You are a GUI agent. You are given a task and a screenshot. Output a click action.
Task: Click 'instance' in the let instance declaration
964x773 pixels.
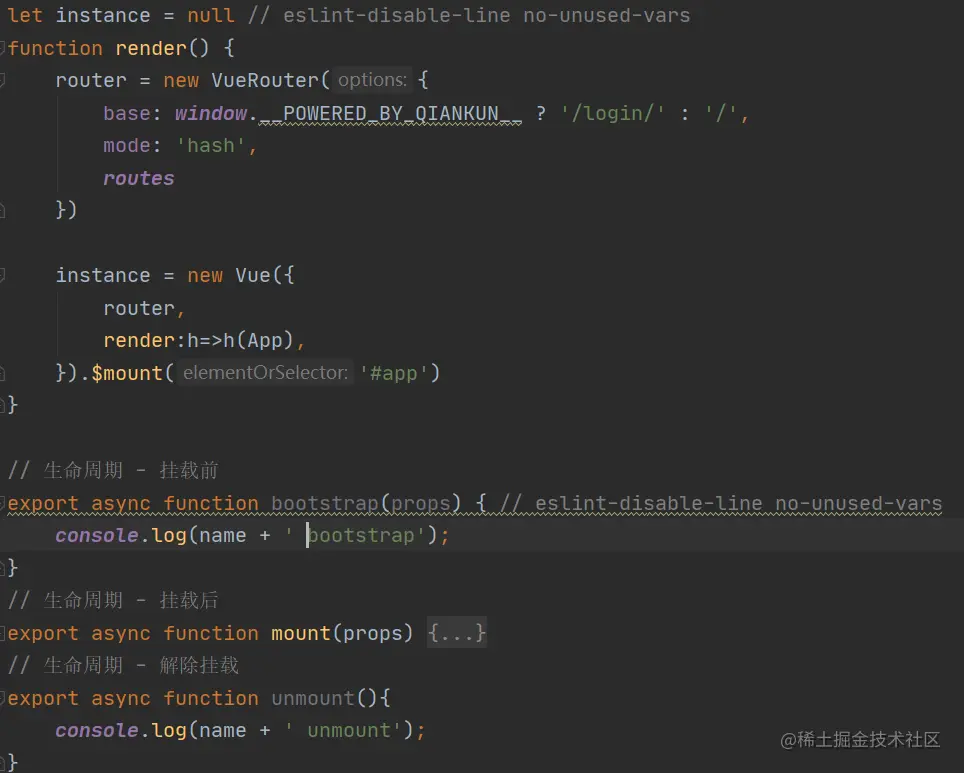103,15
